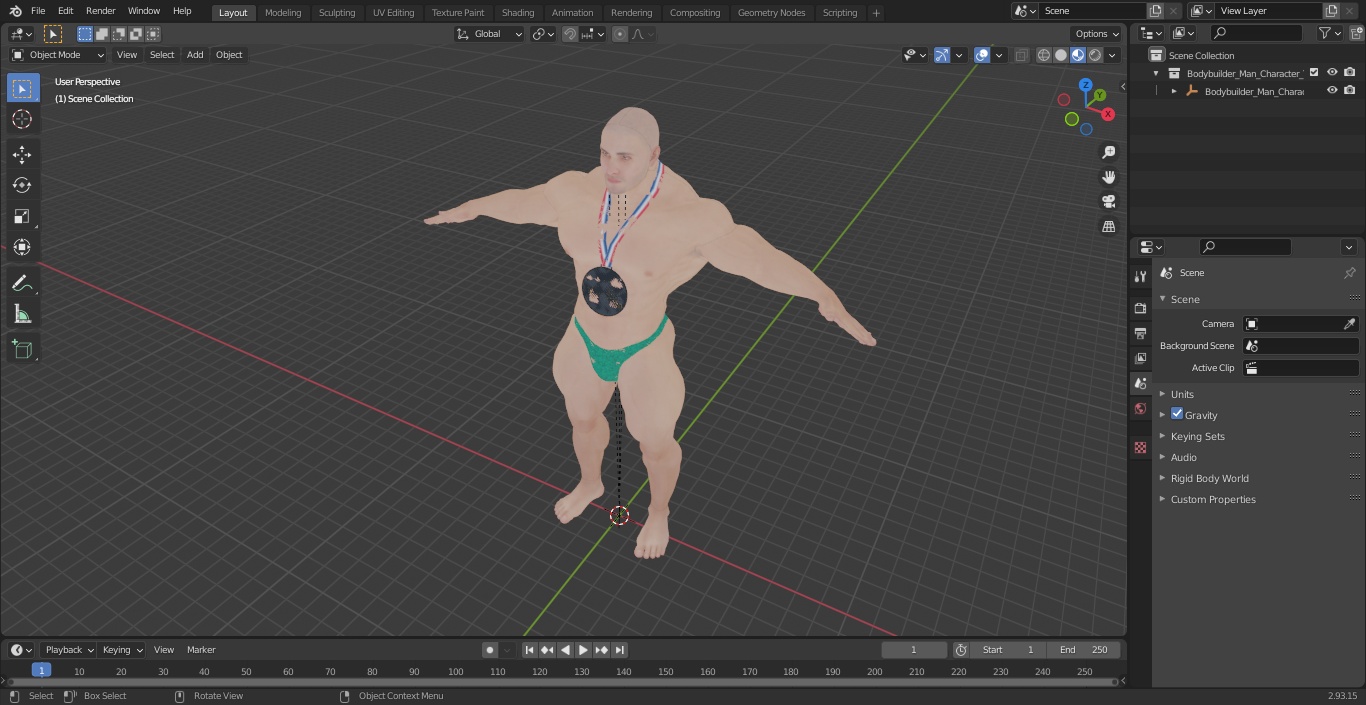Disable rendering for Bodybuilder_Man_Character collection
The height and width of the screenshot is (705, 1366).
[x=1350, y=73]
